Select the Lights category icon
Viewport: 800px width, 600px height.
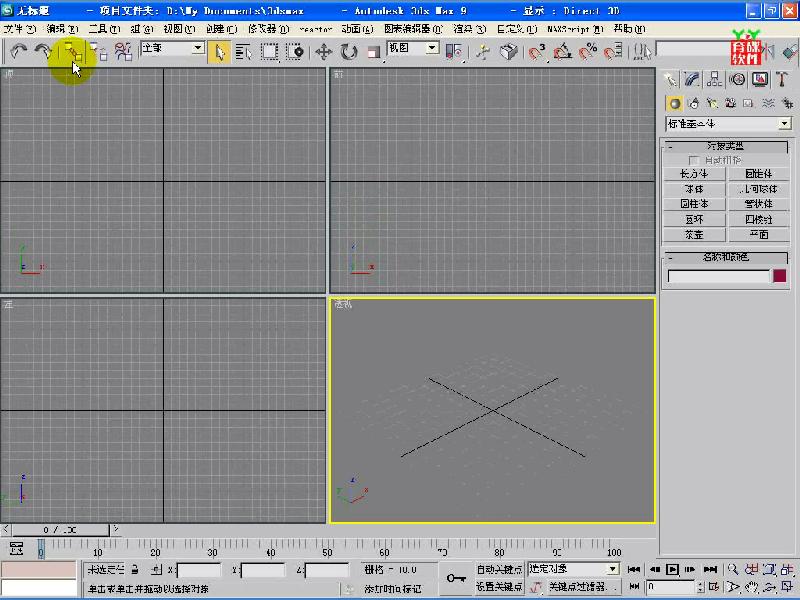pyautogui.click(x=712, y=104)
